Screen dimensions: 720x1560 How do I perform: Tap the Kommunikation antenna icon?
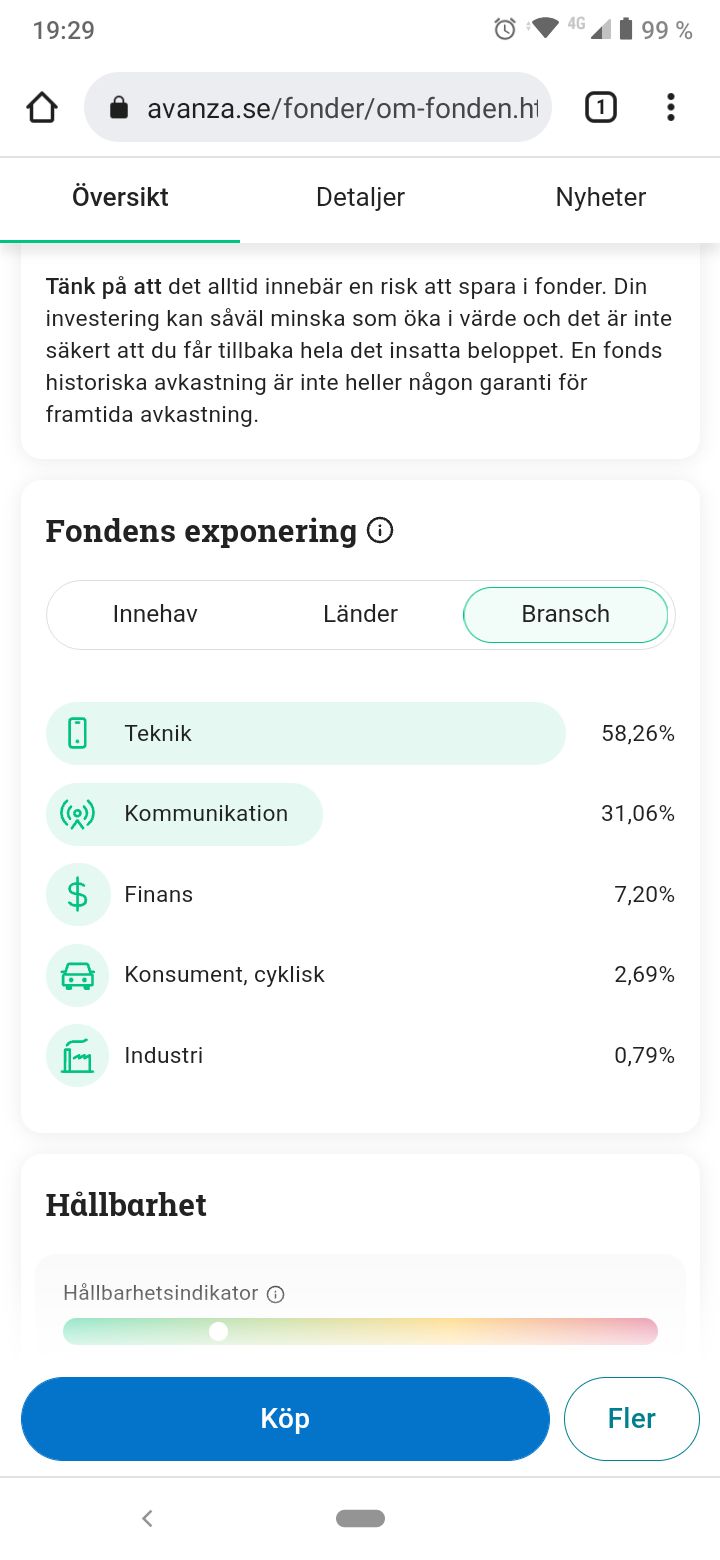[x=77, y=814]
